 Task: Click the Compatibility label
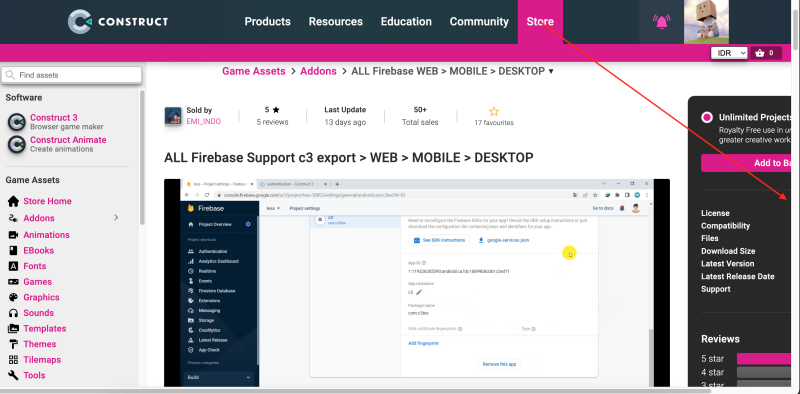click(726, 226)
